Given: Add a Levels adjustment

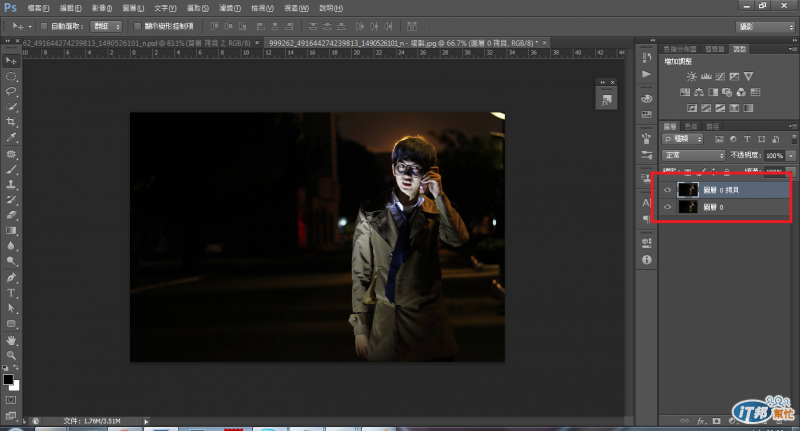Looking at the screenshot, I should pyautogui.click(x=706, y=77).
